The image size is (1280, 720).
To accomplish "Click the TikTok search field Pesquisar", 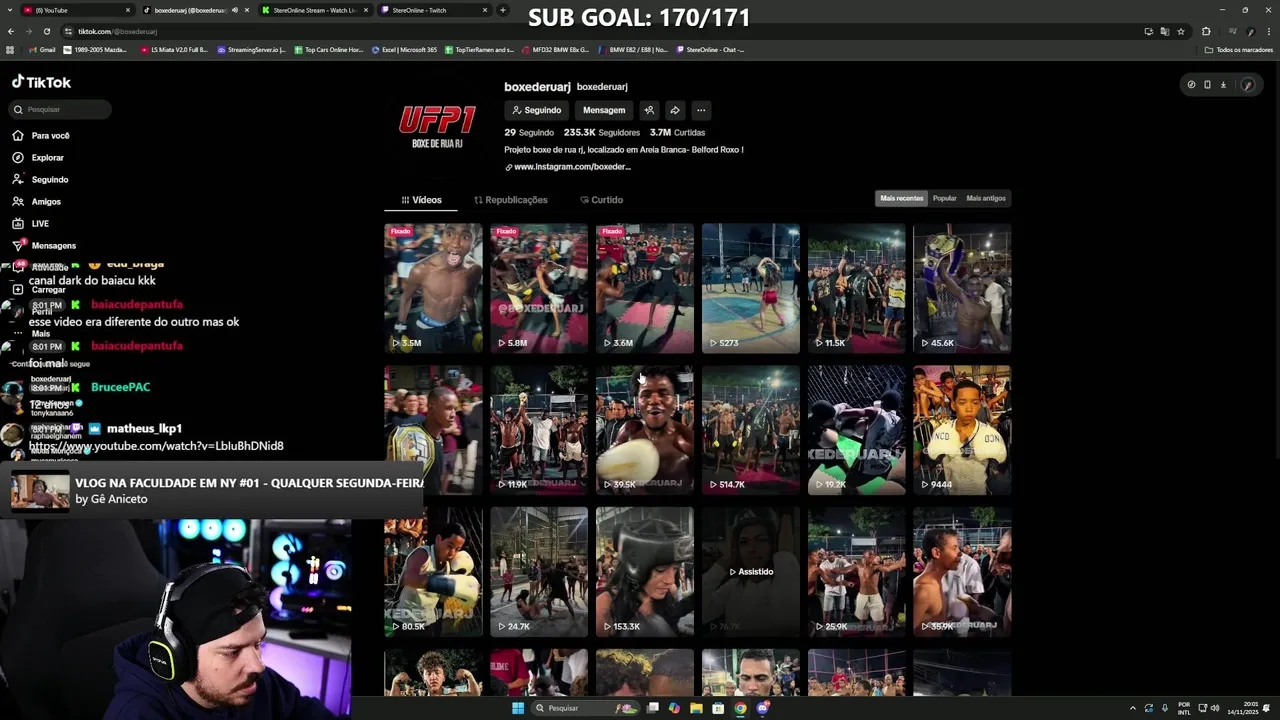I will [61, 109].
